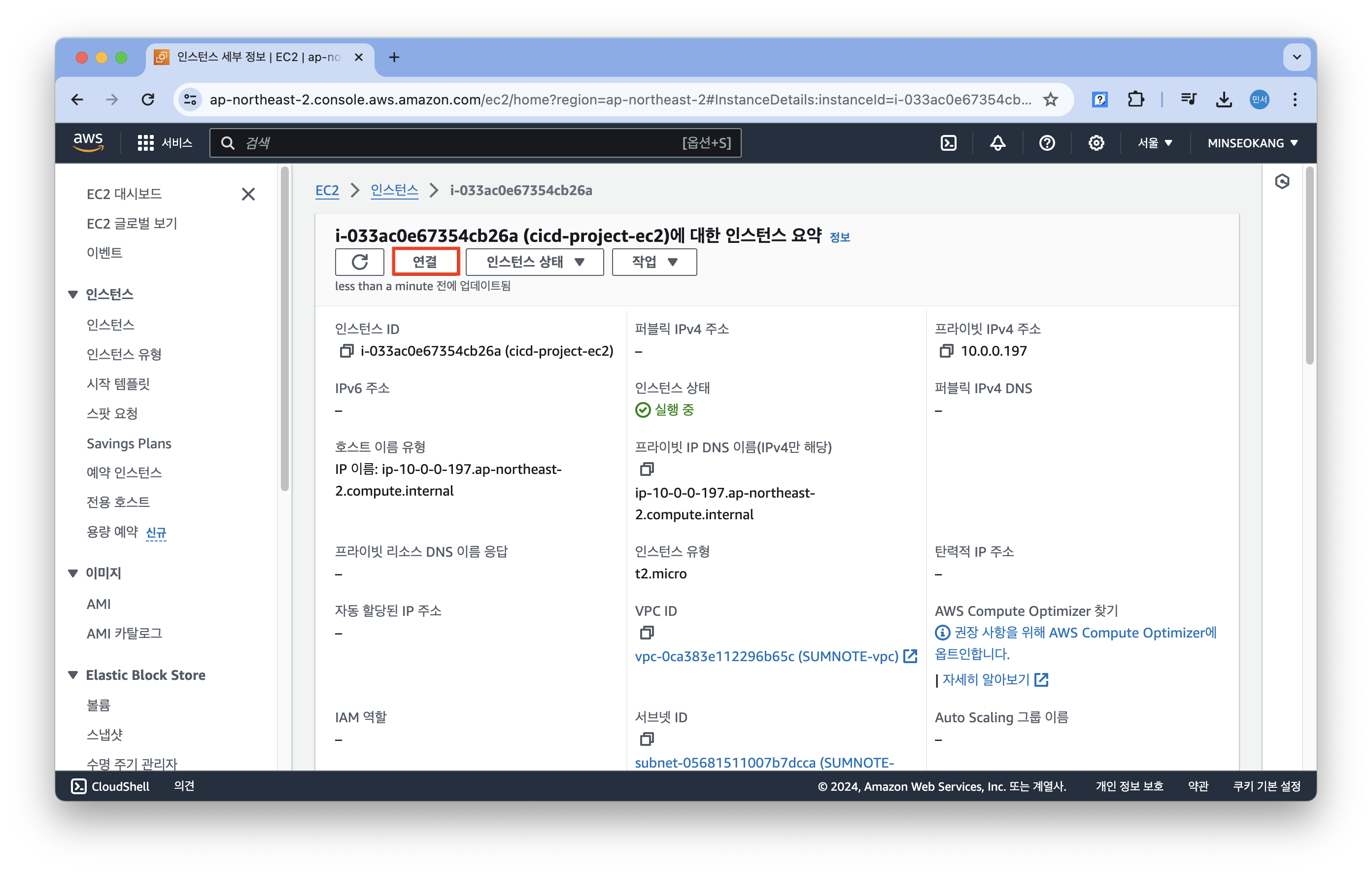Copy the instance ID with copy icon
Image resolution: width=1372 pixels, height=874 pixels.
pos(346,351)
